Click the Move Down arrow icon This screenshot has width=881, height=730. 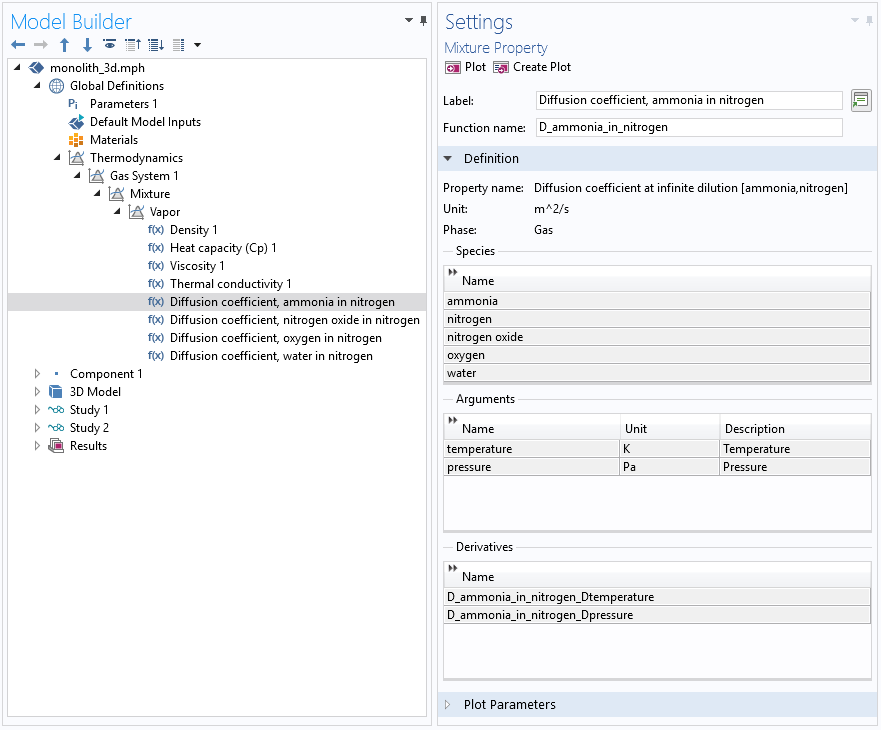[x=87, y=45]
